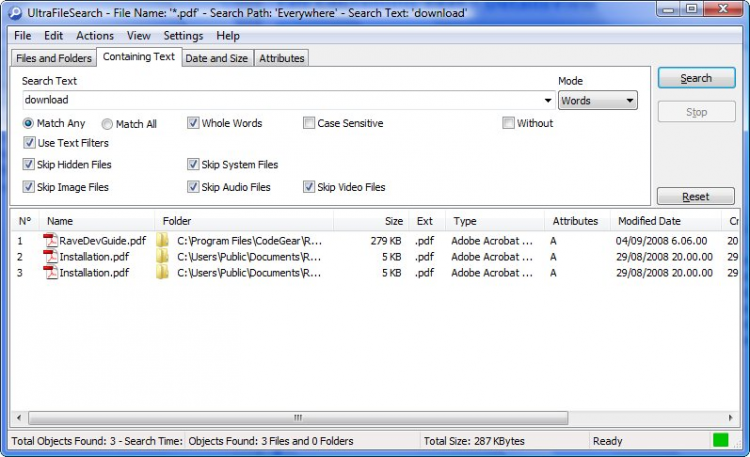This screenshot has width=750, height=457.
Task: Click the horizontal scrollbar thumb in results
Action: click(x=298, y=418)
